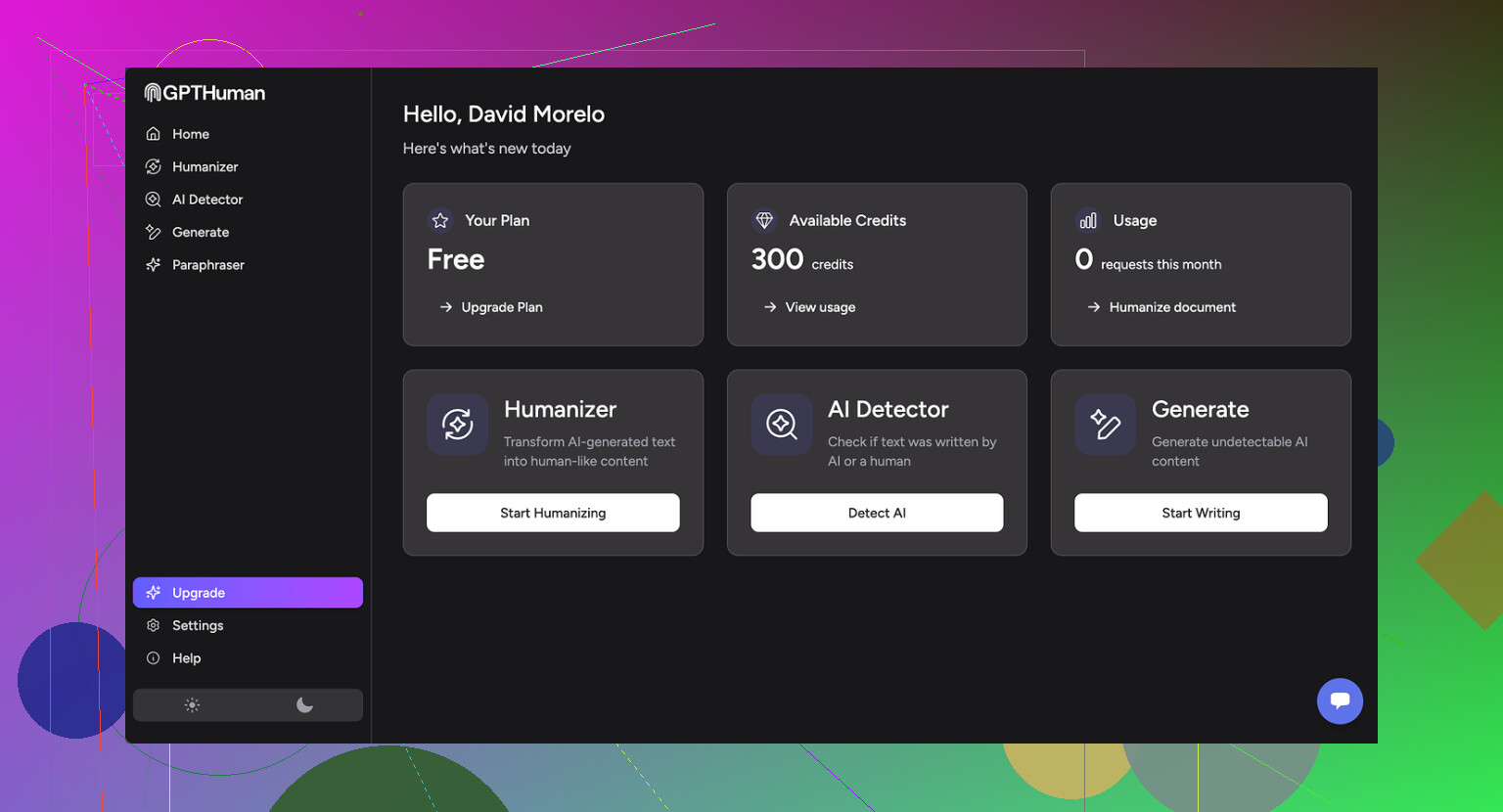Open Settings from the sidebar
This screenshot has width=1503, height=812.
[197, 626]
